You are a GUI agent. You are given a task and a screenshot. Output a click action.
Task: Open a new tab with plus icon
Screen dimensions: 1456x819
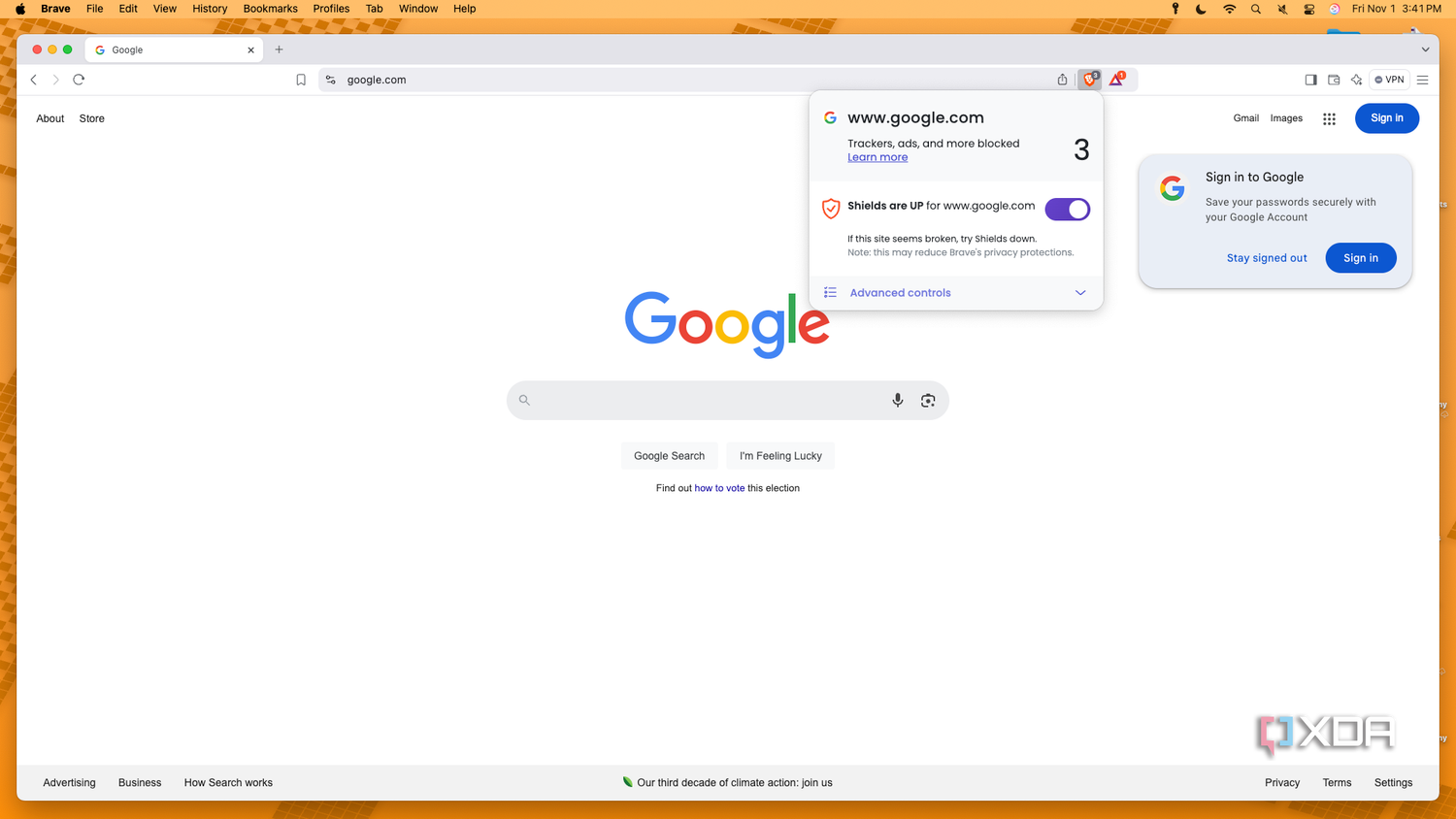pos(279,49)
